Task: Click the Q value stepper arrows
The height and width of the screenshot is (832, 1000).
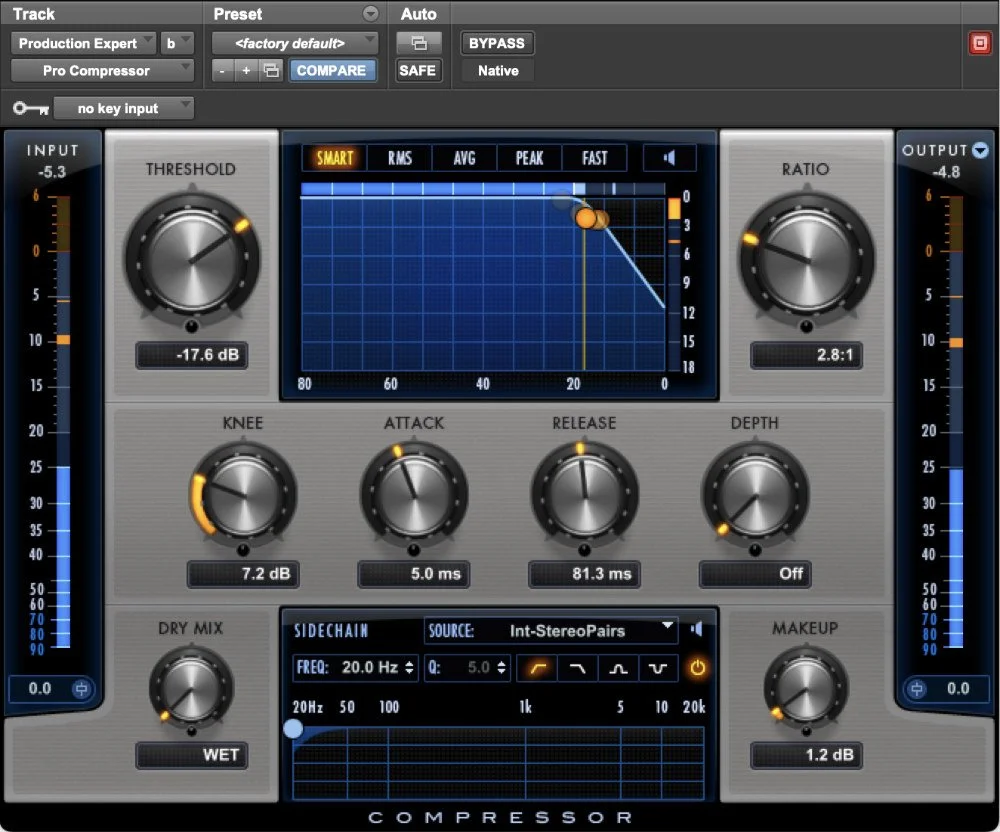Action: (x=501, y=668)
